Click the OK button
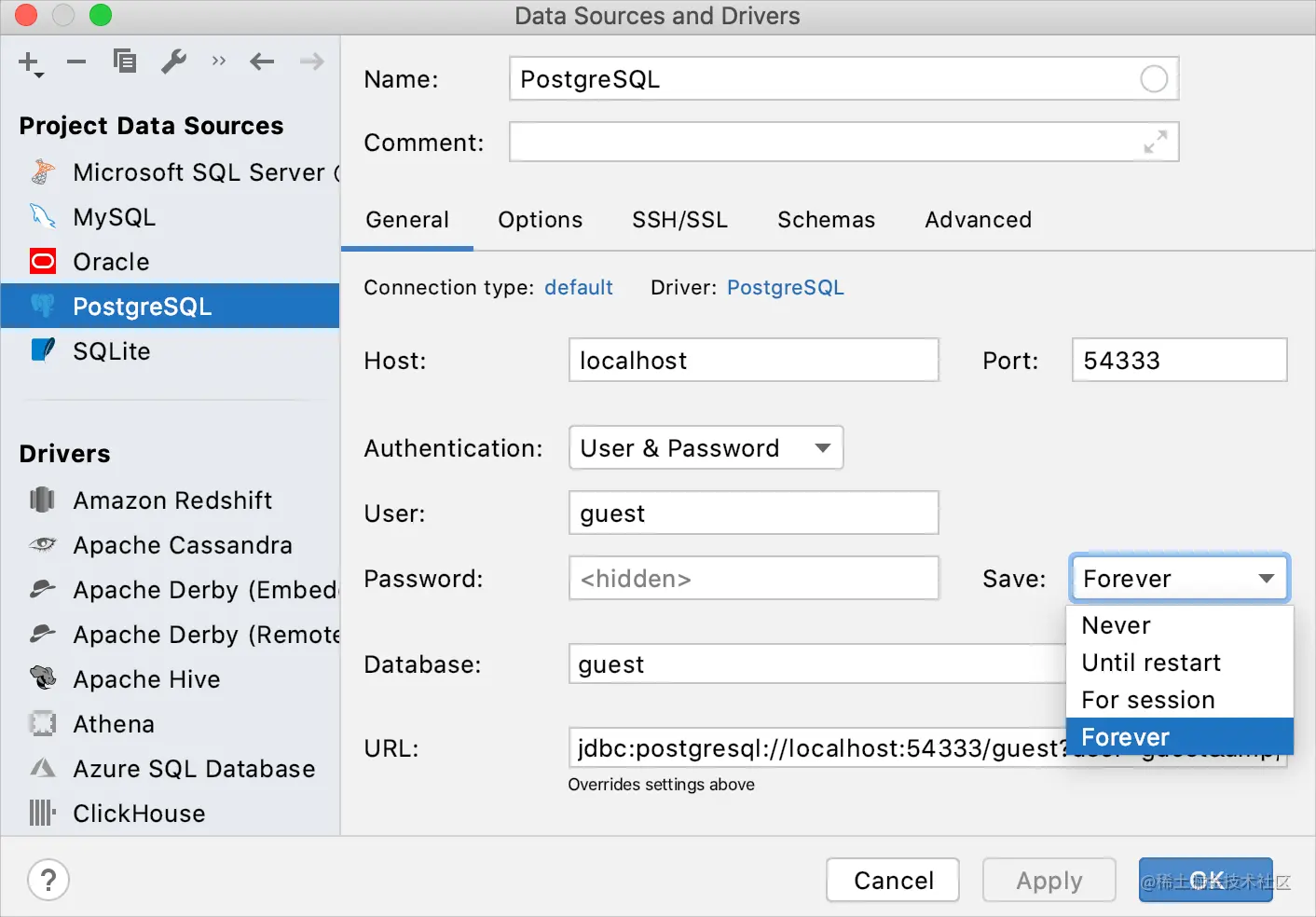This screenshot has width=1316, height=917. point(1206,881)
